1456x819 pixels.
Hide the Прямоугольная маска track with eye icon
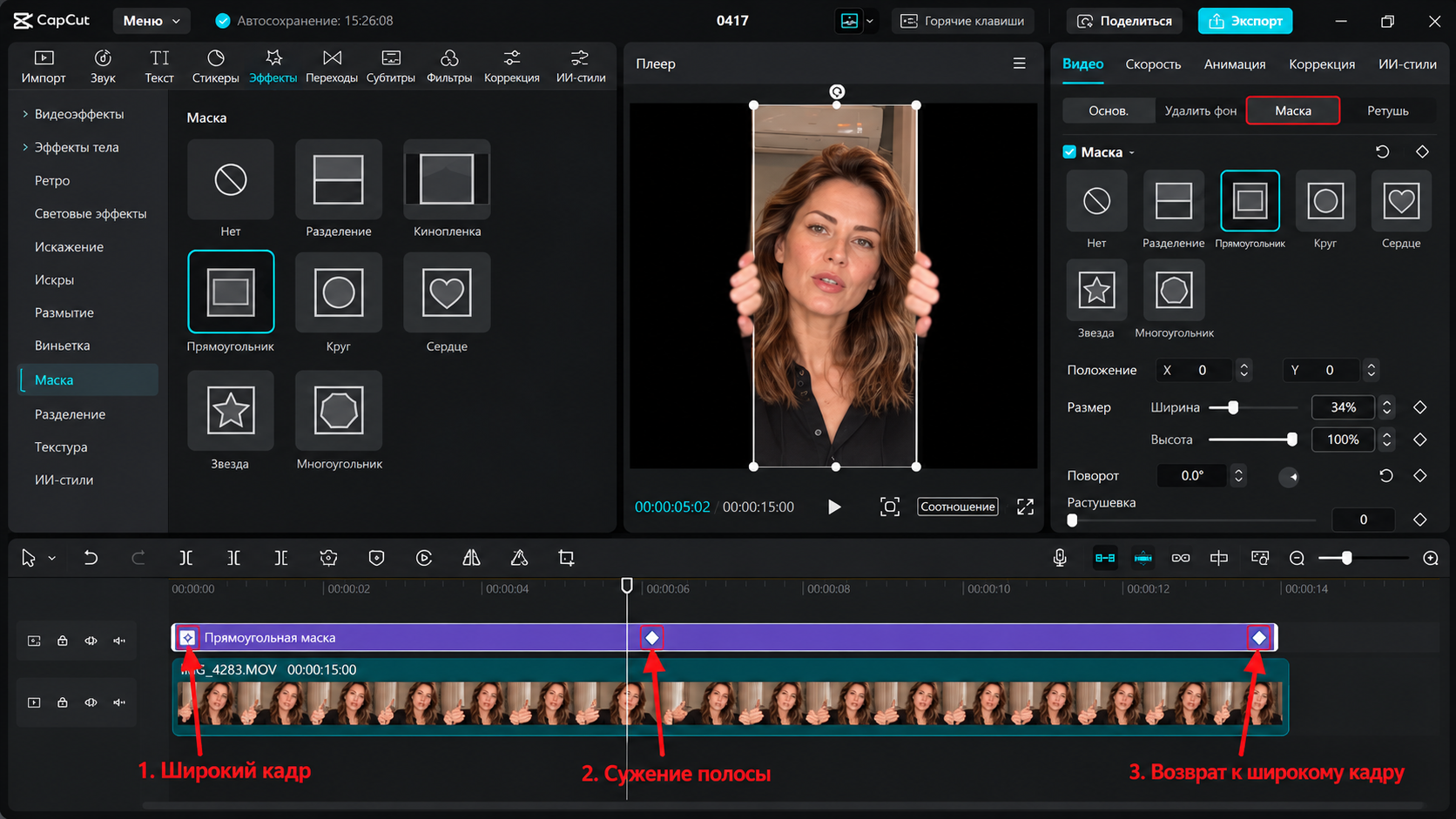[x=91, y=641]
